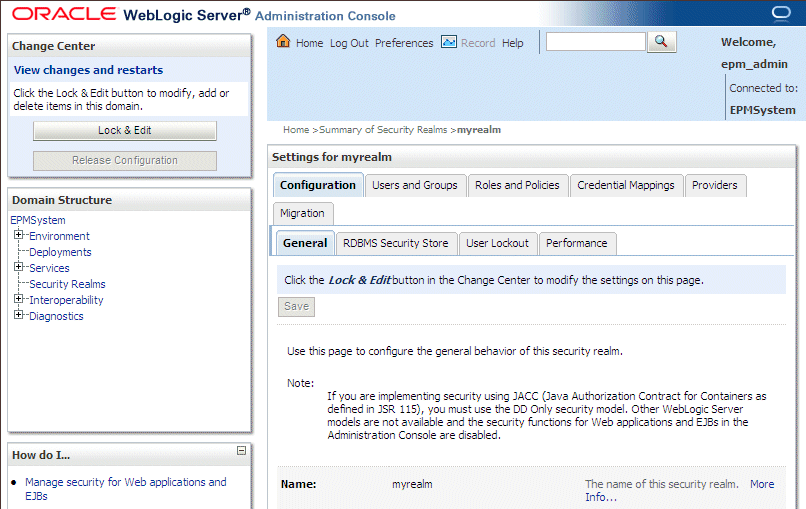Click the Oracle logo icon at top right
Viewport: 806px width, 509px height.
point(781,15)
